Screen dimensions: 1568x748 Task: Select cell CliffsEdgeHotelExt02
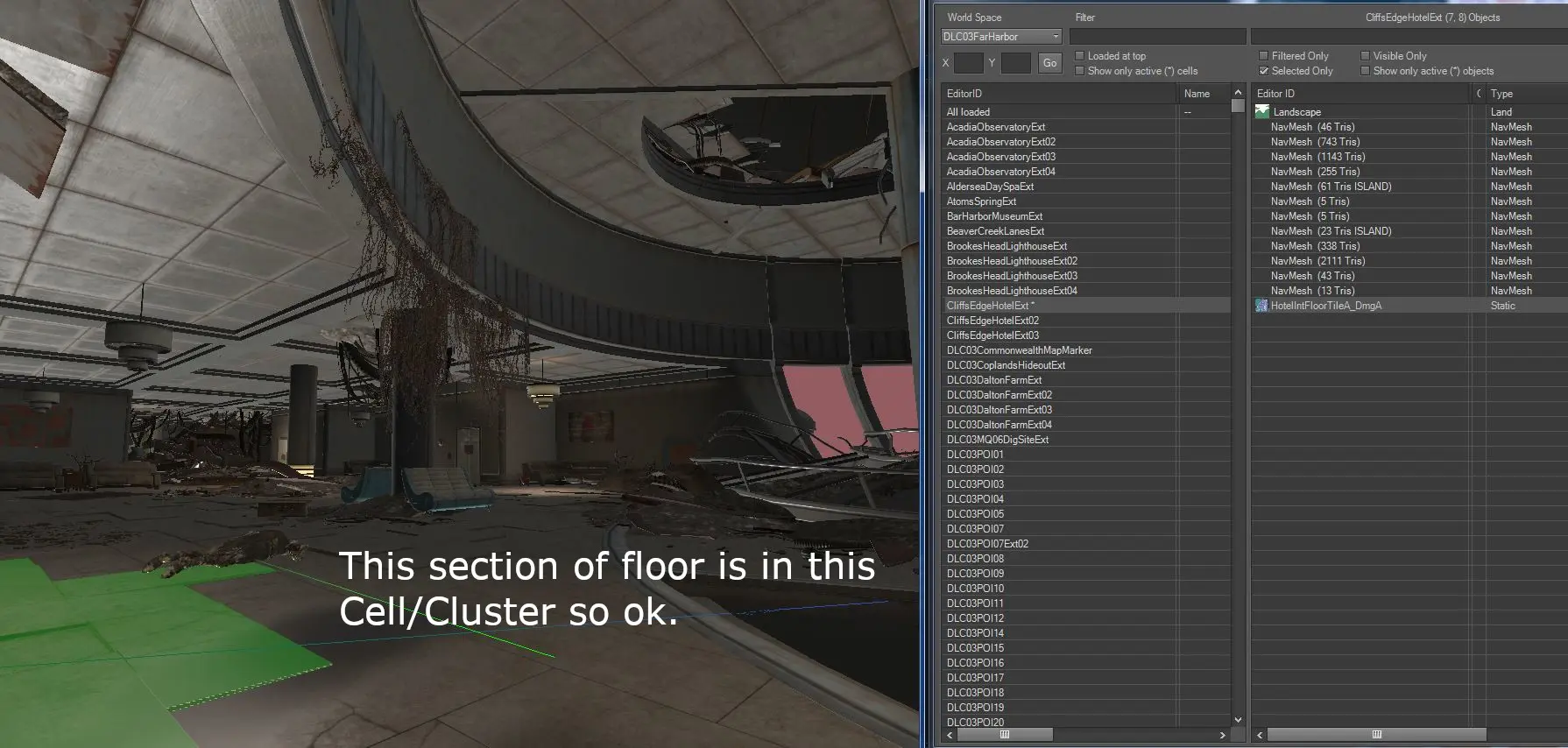tap(1085, 321)
